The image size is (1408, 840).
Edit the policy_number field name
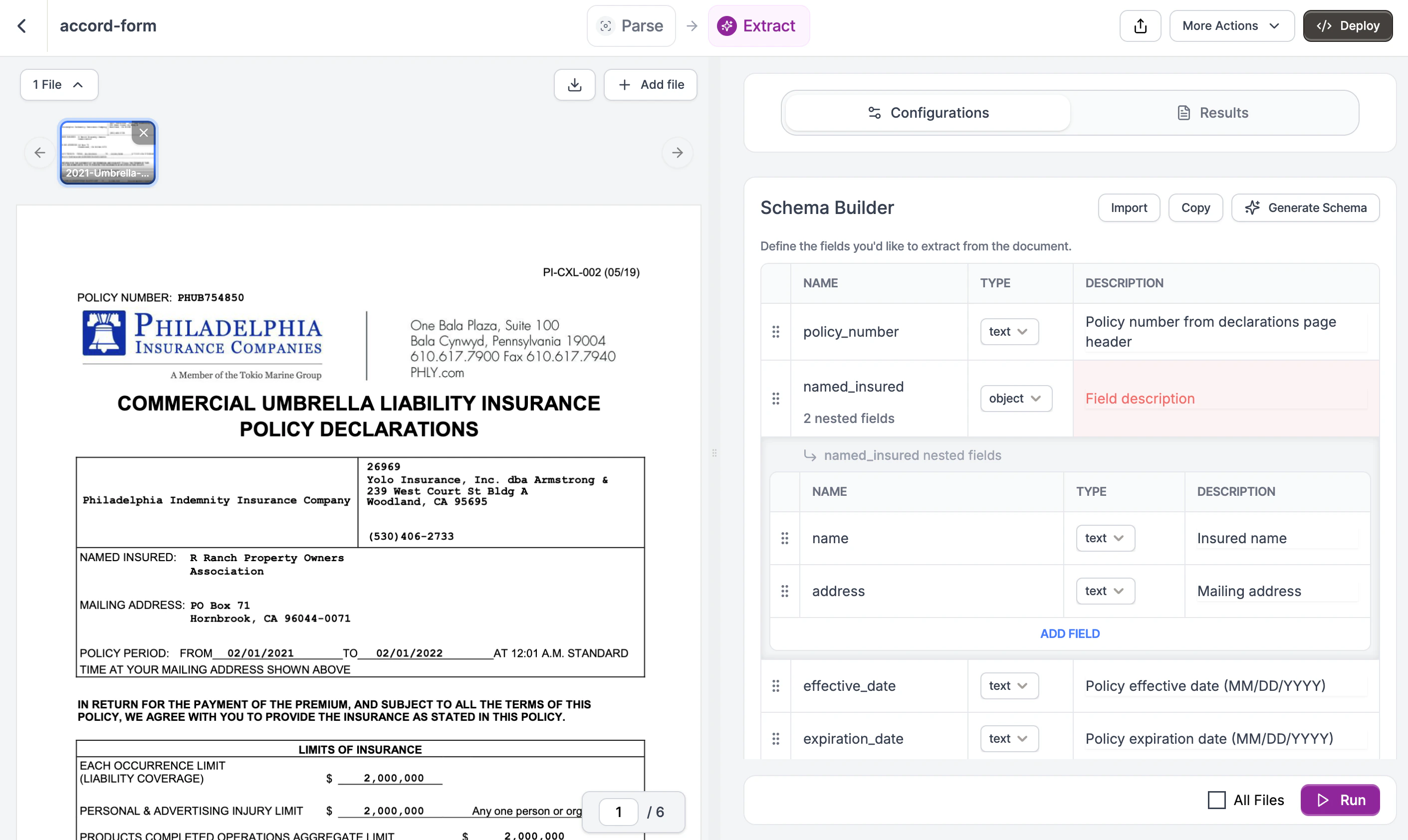850,332
